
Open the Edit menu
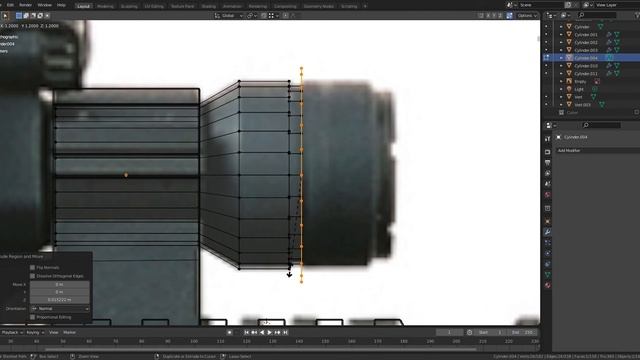(x=11, y=5)
